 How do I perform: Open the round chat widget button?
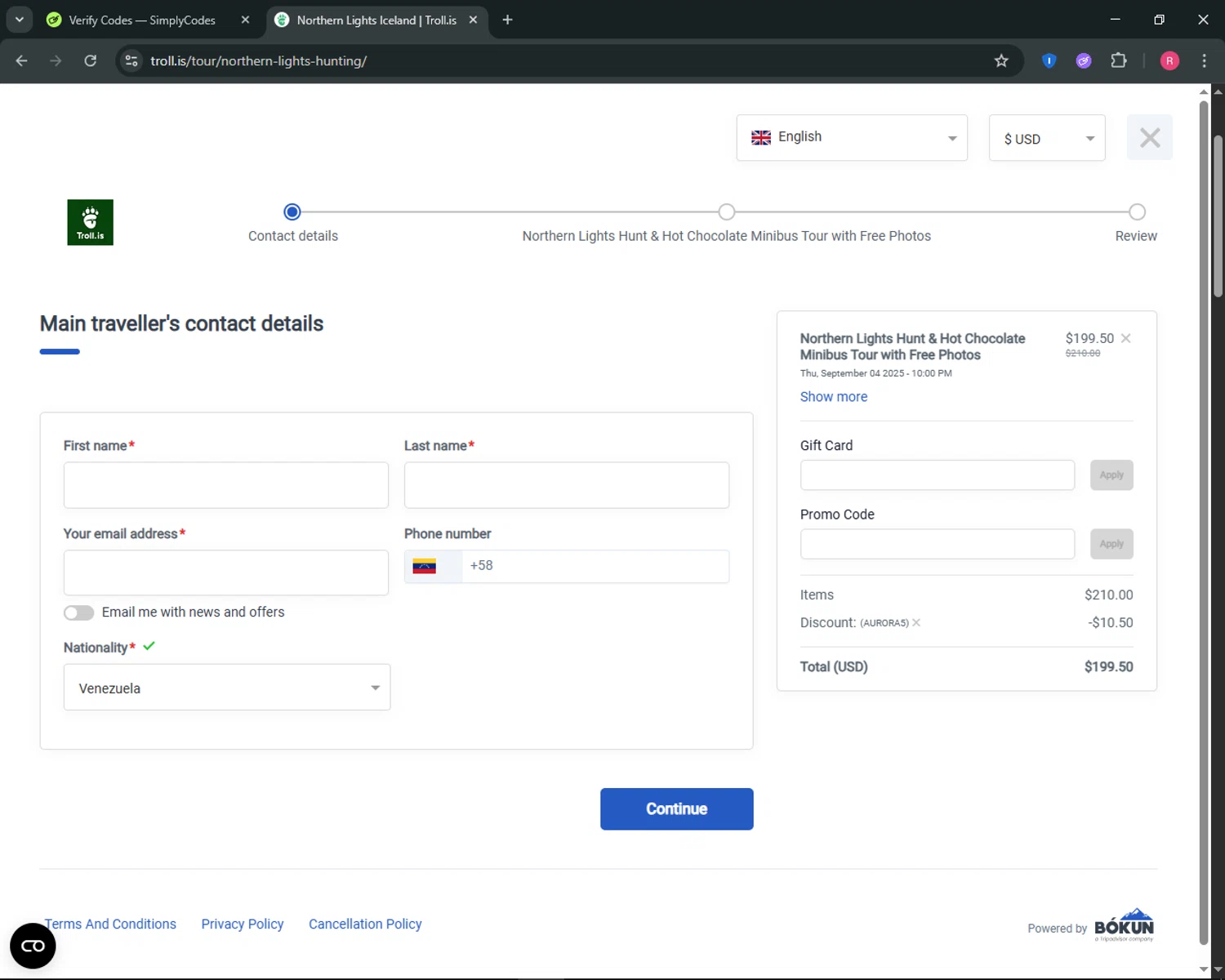click(x=33, y=946)
